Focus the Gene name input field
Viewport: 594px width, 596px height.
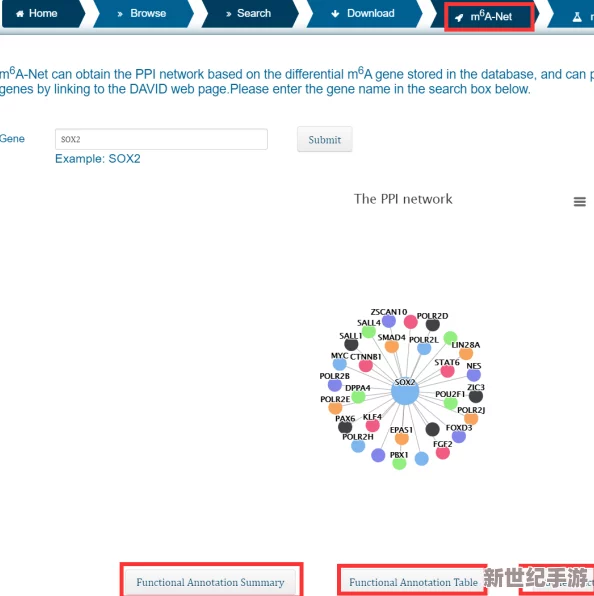point(161,139)
